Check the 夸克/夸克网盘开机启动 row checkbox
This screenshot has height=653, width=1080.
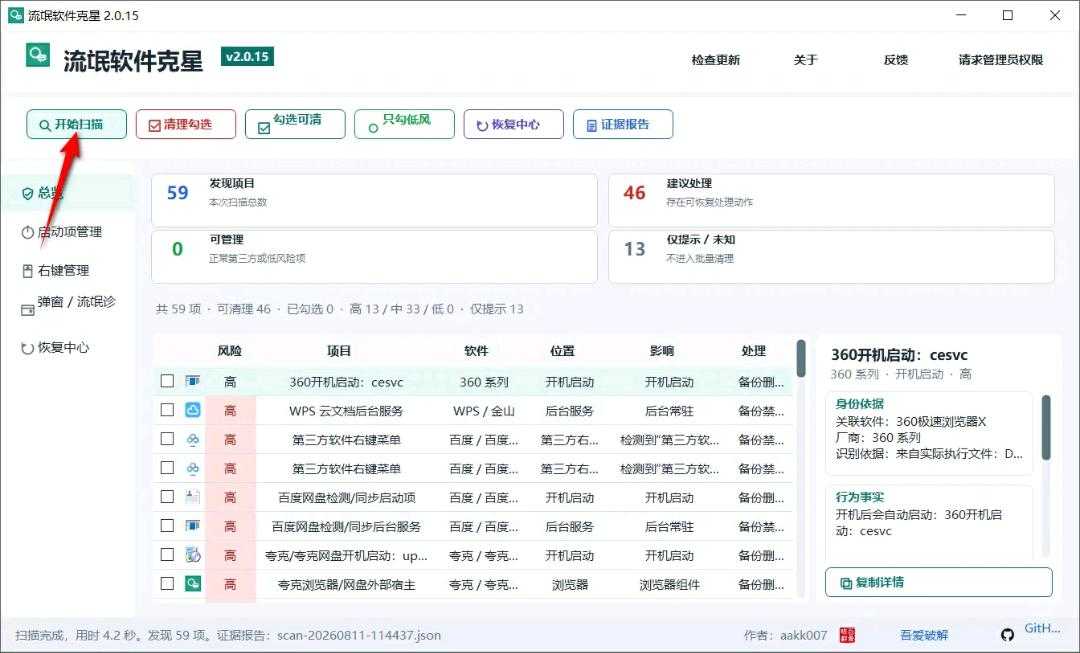coord(167,554)
